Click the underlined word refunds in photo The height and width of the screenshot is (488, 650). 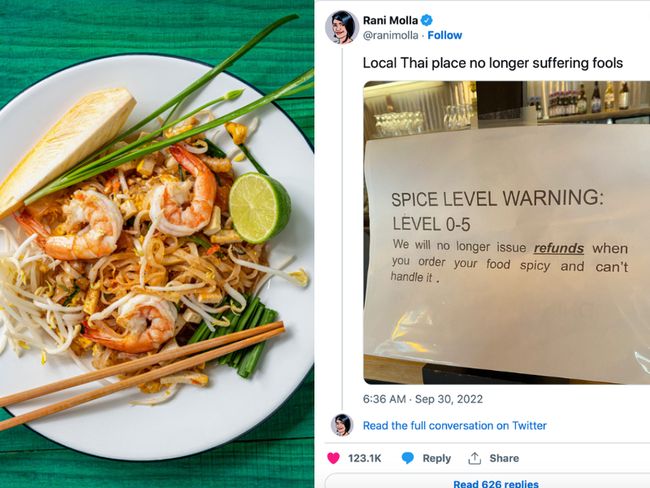coord(559,248)
